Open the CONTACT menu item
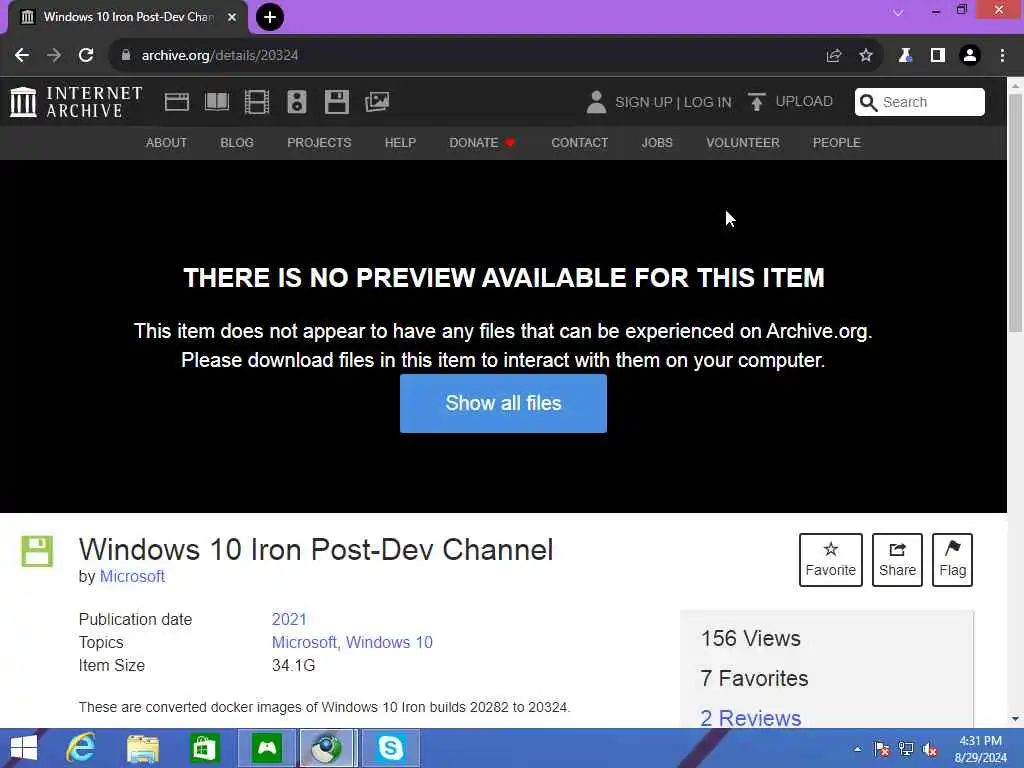Viewport: 1024px width, 768px height. click(x=579, y=142)
